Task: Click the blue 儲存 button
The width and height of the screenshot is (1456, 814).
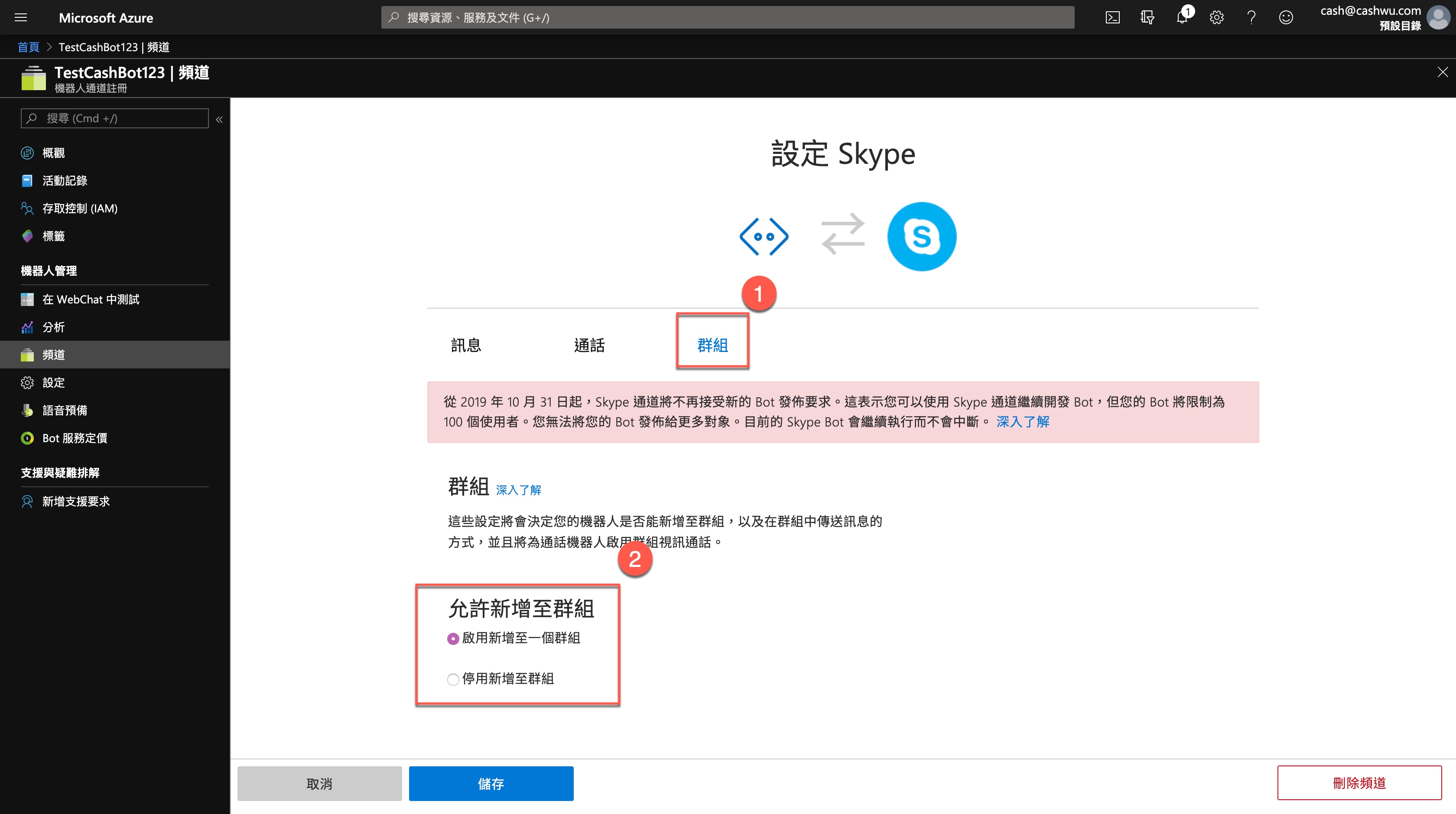Action: tap(491, 784)
